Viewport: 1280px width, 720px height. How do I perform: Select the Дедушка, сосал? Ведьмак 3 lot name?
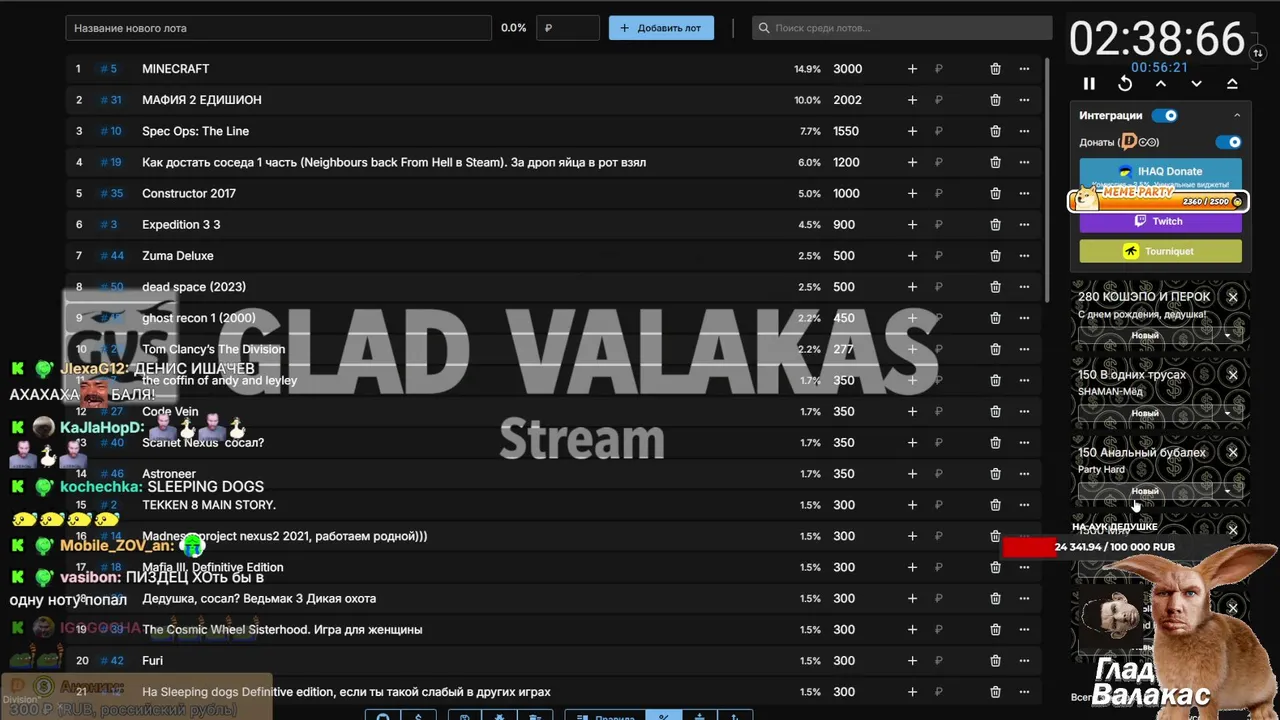[x=259, y=599]
